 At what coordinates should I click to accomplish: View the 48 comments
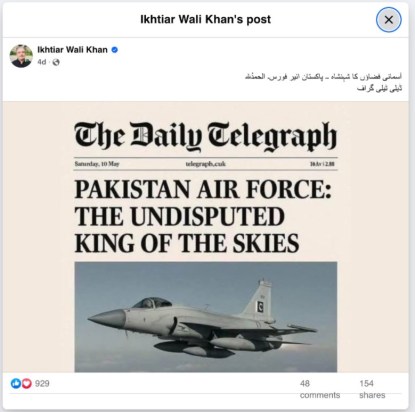coord(320,389)
